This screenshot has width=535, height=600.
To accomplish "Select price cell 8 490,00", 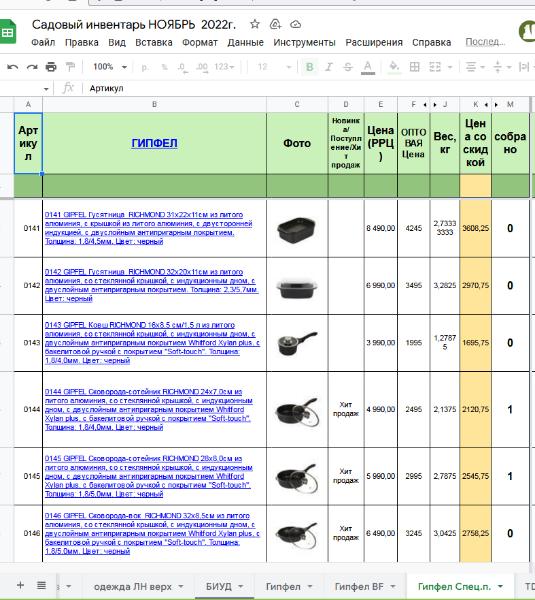I will point(381,228).
